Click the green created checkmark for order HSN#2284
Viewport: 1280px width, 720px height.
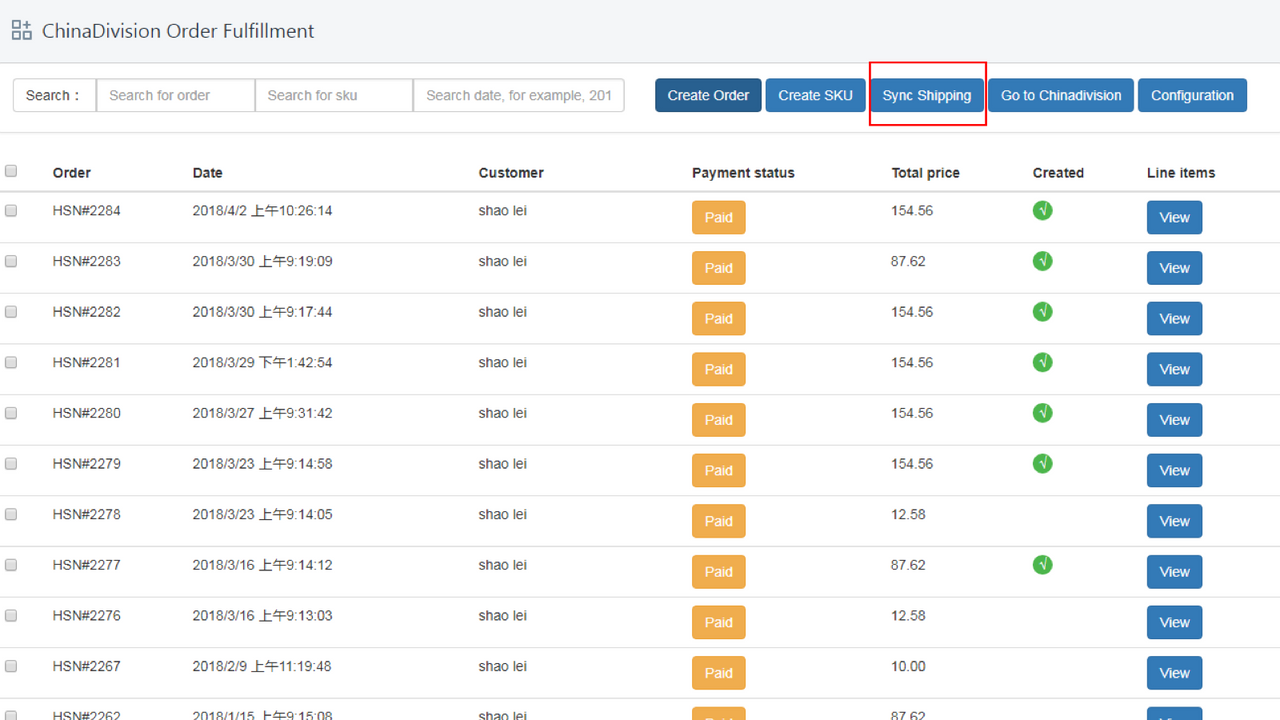[x=1042, y=211]
